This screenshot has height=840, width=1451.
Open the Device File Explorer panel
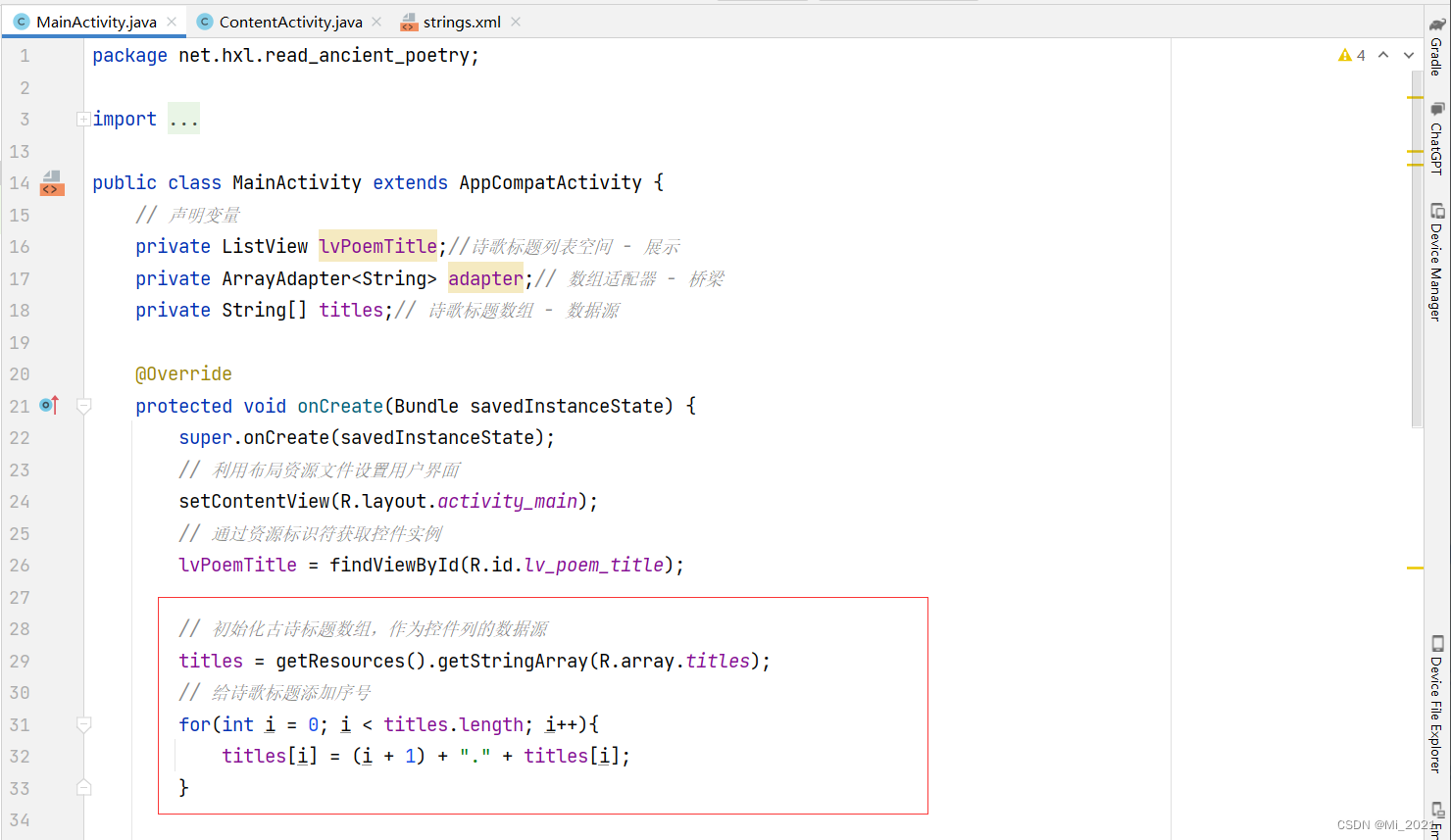[1436, 704]
